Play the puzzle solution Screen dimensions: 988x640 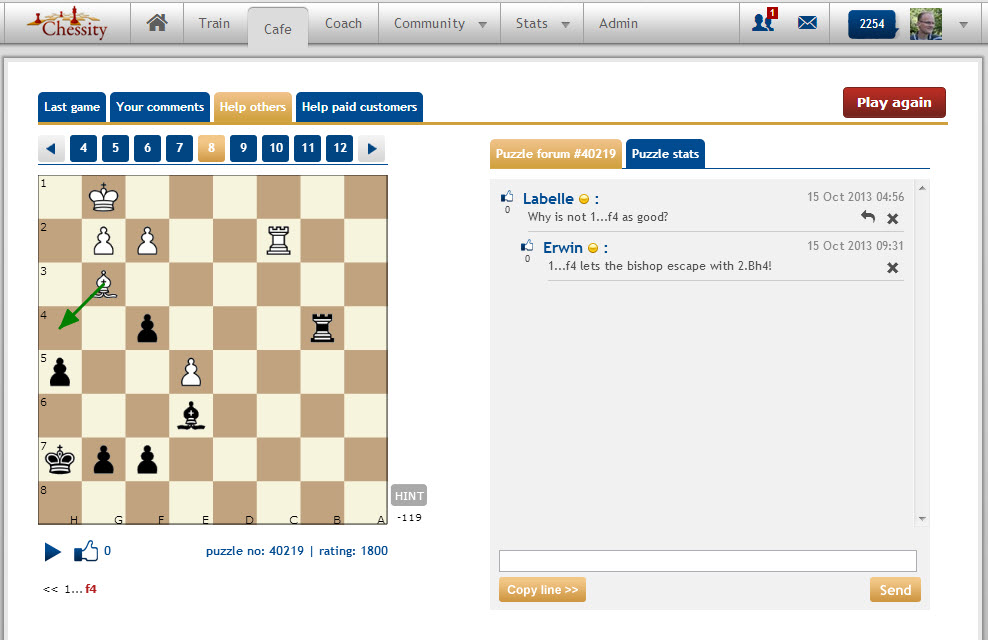click(x=53, y=552)
